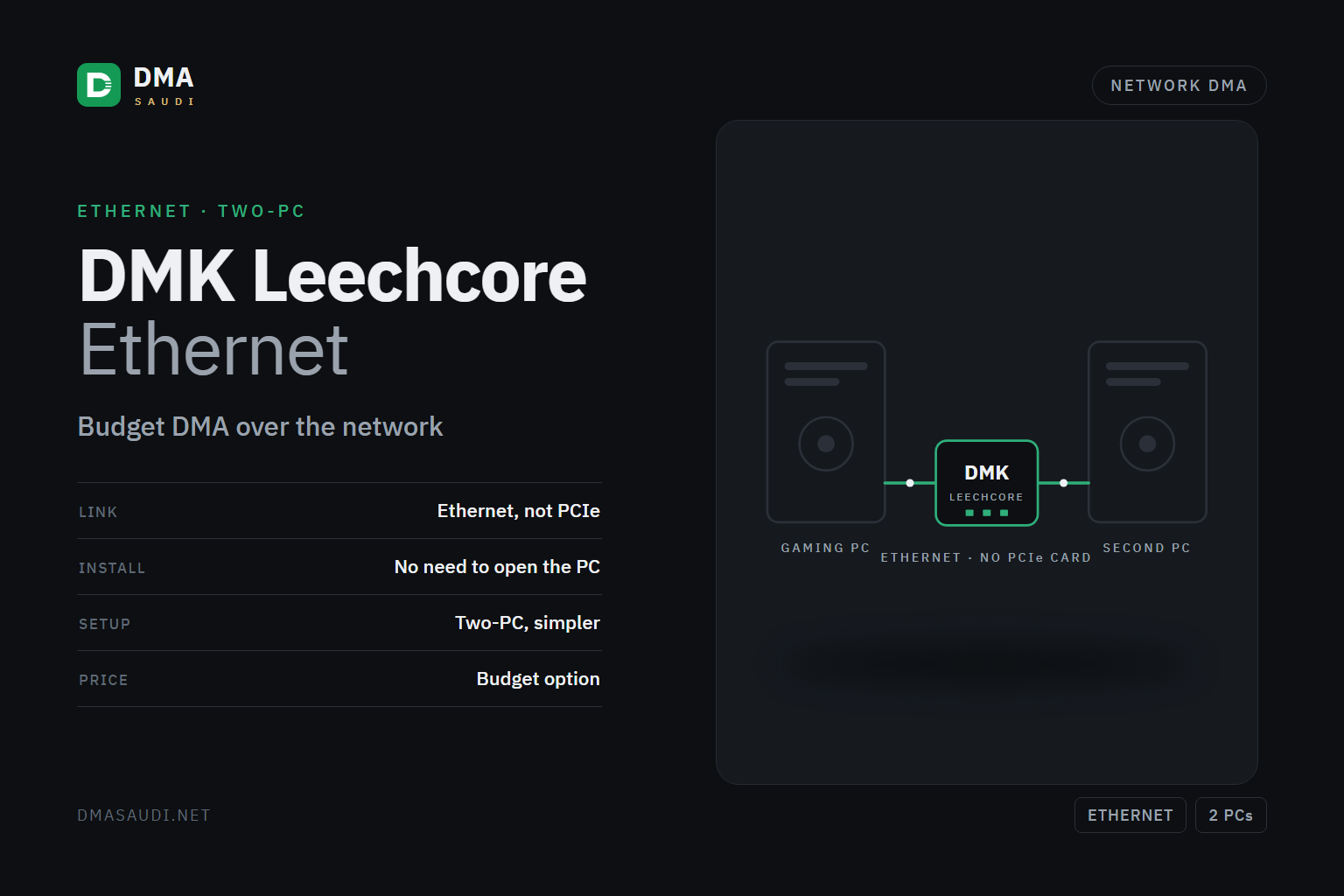Image resolution: width=1344 pixels, height=896 pixels.
Task: Click the green DMA Saudi logo icon
Action: 99,85
